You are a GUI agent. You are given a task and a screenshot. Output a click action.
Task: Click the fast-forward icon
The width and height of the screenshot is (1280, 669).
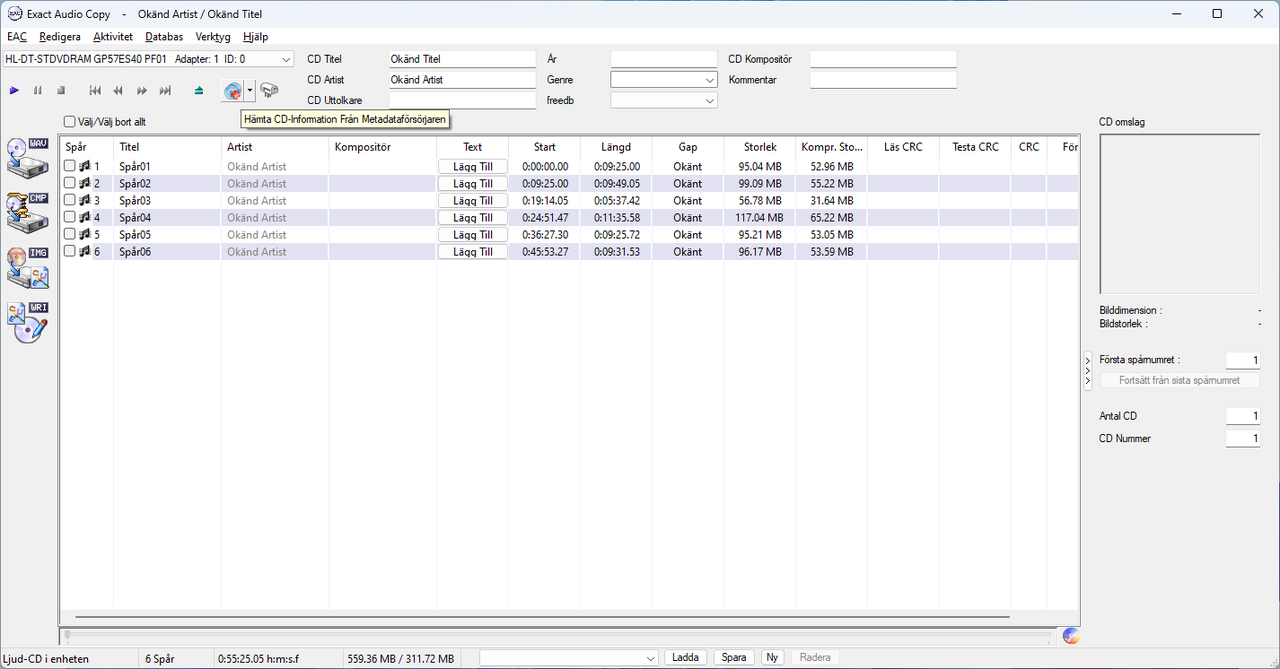click(142, 91)
